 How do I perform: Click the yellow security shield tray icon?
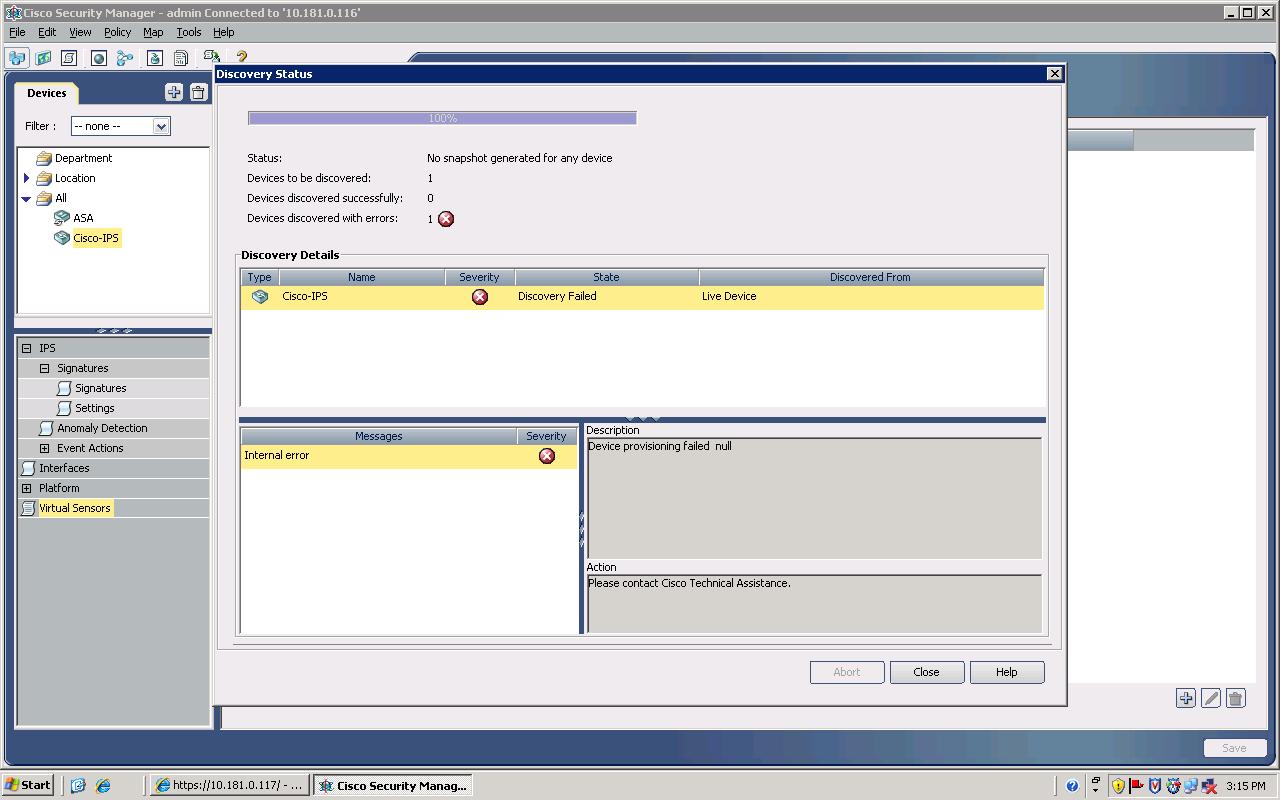pyautogui.click(x=1118, y=786)
